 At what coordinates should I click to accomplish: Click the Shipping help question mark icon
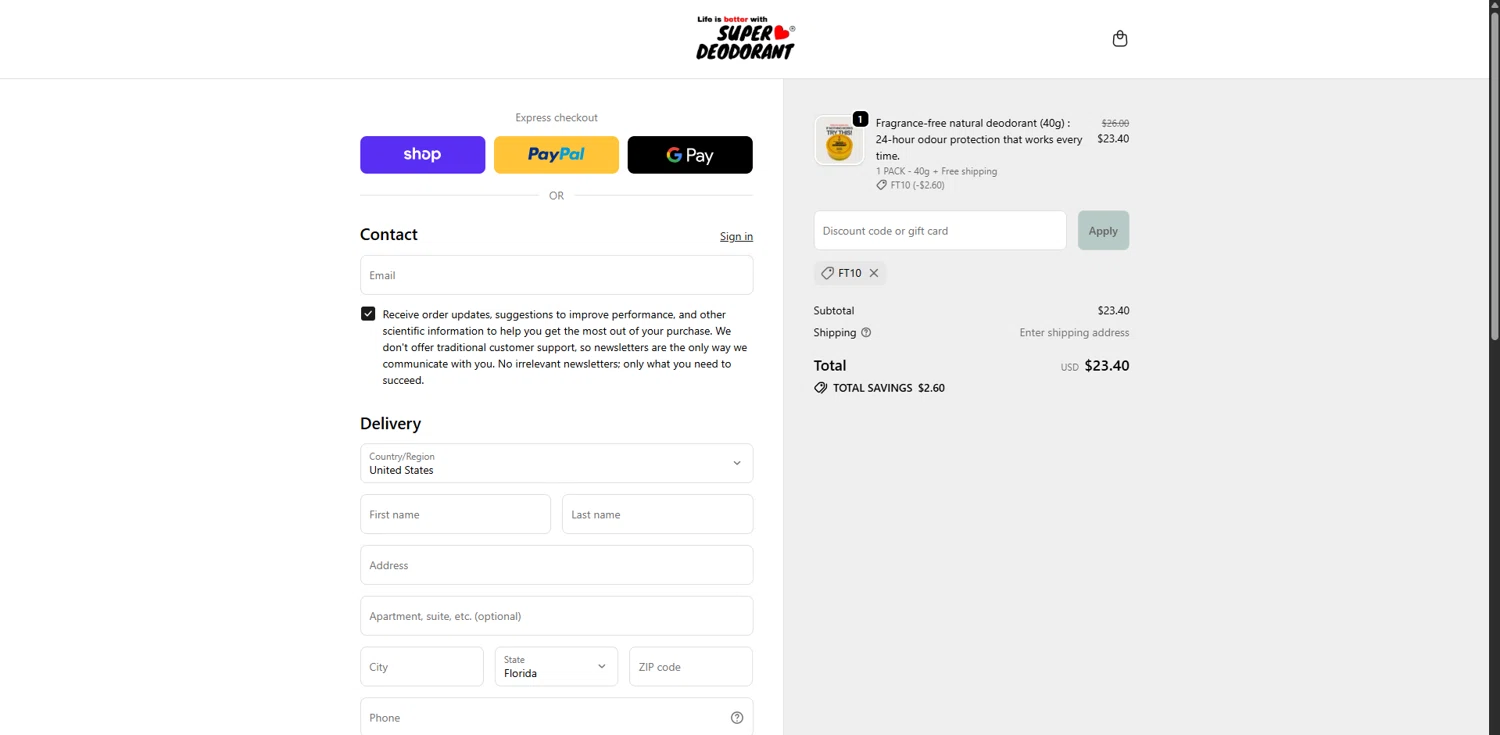pos(866,333)
